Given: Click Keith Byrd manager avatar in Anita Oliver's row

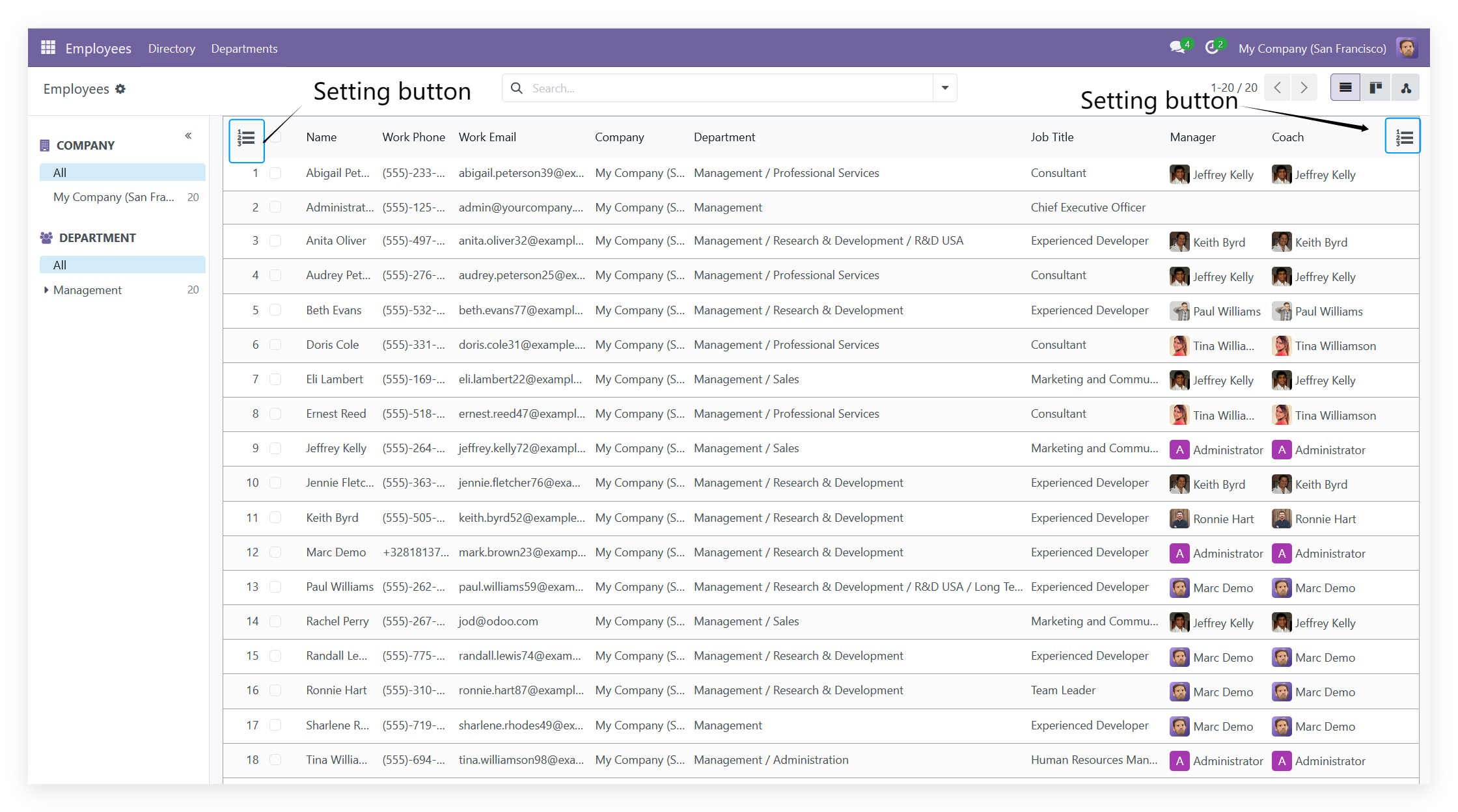Looking at the screenshot, I should [x=1179, y=242].
